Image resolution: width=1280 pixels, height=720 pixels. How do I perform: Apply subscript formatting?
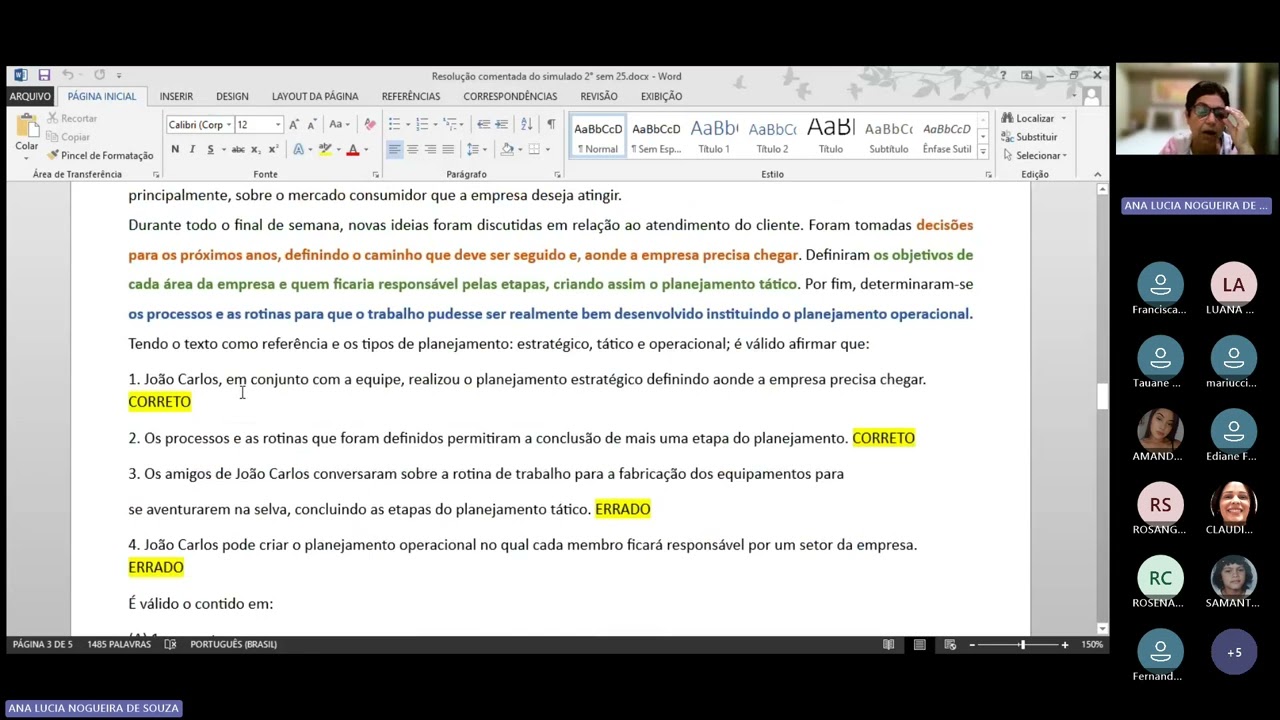(x=256, y=150)
